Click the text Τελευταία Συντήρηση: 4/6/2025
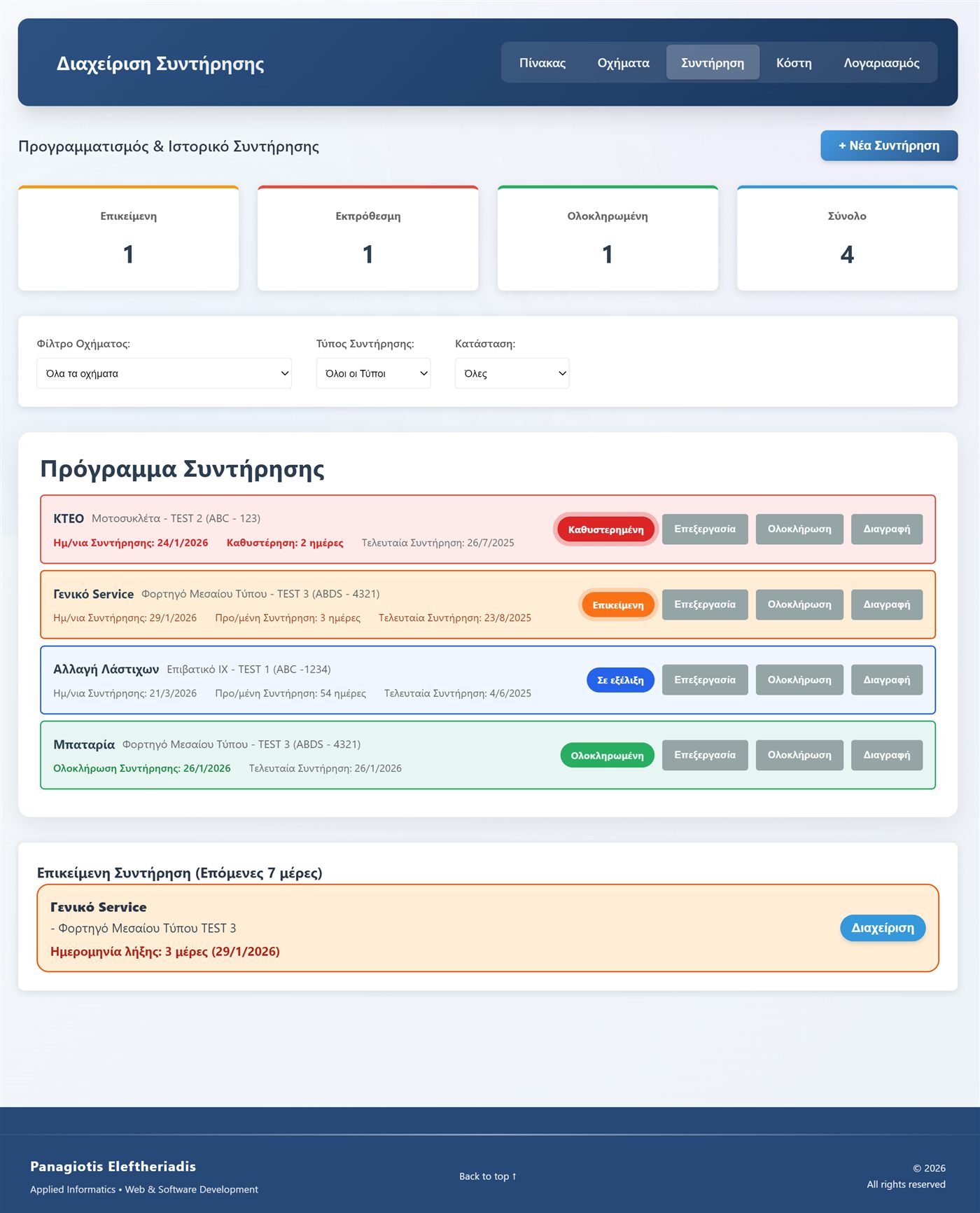The height and width of the screenshot is (1213, 980). [x=458, y=693]
